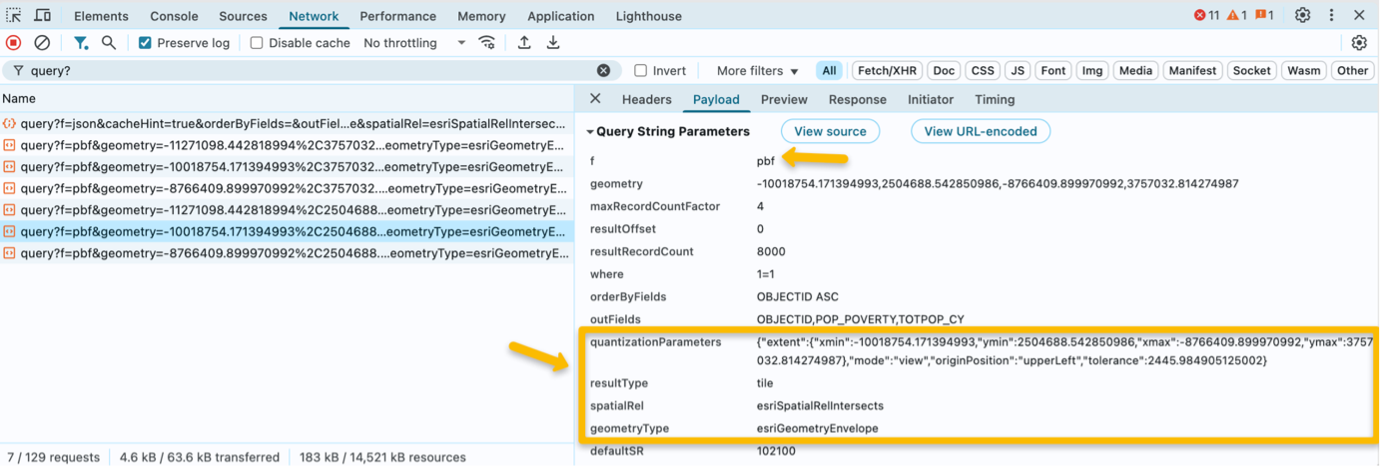Enable the Disable cache checkbox
The image size is (1384, 470).
[257, 43]
